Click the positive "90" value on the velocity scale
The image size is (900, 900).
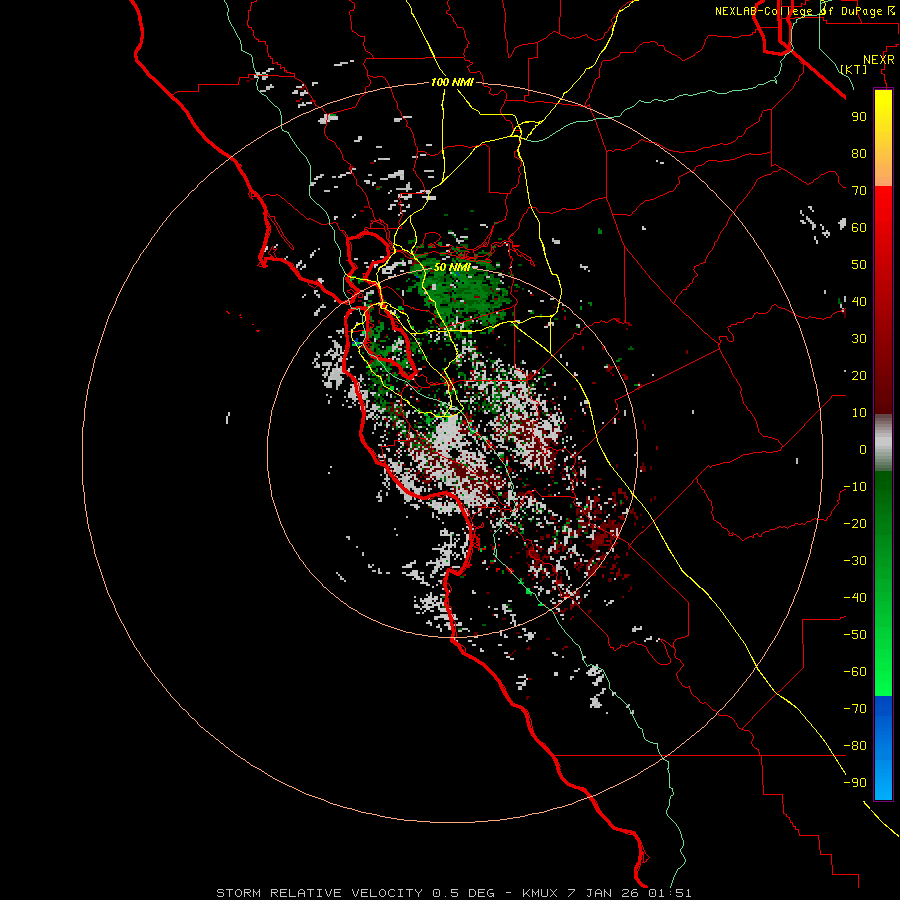coord(859,117)
